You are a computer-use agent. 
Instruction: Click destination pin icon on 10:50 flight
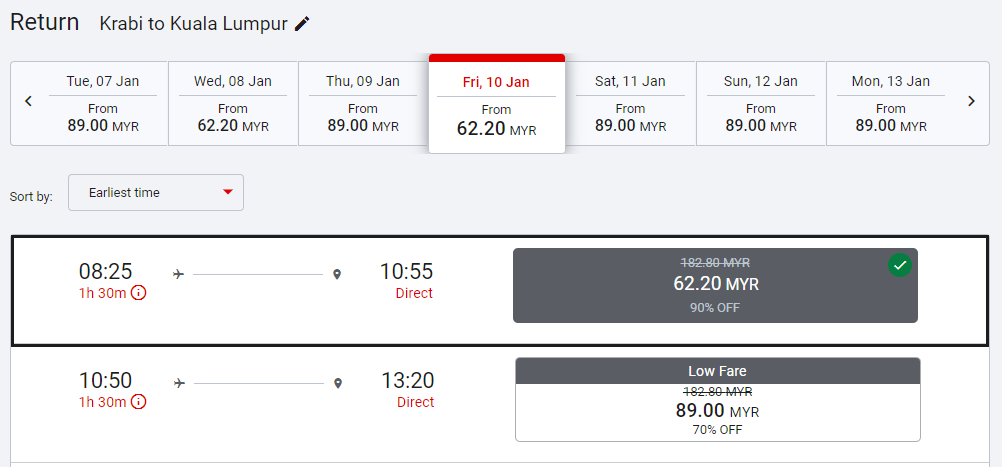coord(338,382)
